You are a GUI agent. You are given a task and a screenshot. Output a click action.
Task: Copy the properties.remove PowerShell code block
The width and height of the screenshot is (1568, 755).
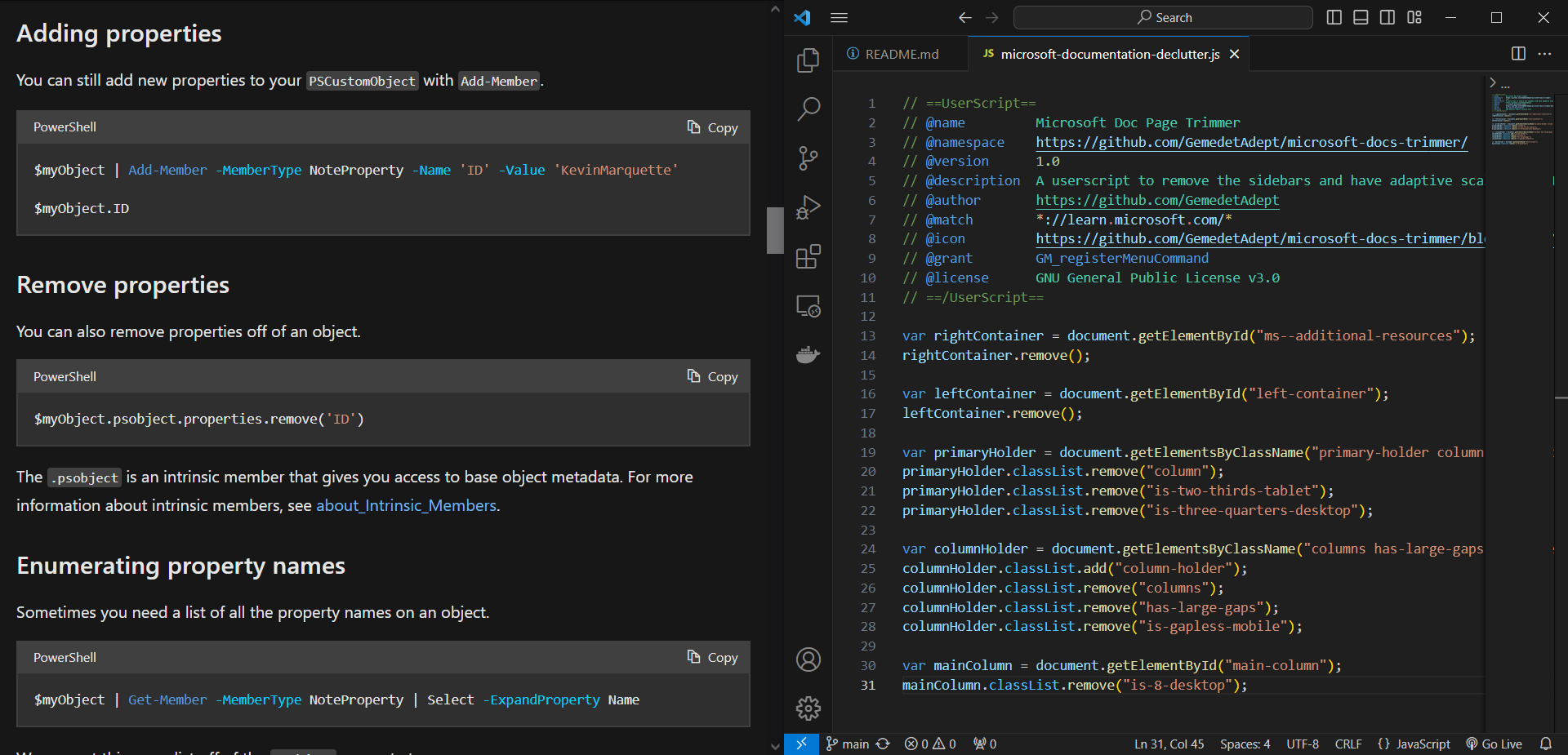tap(712, 376)
